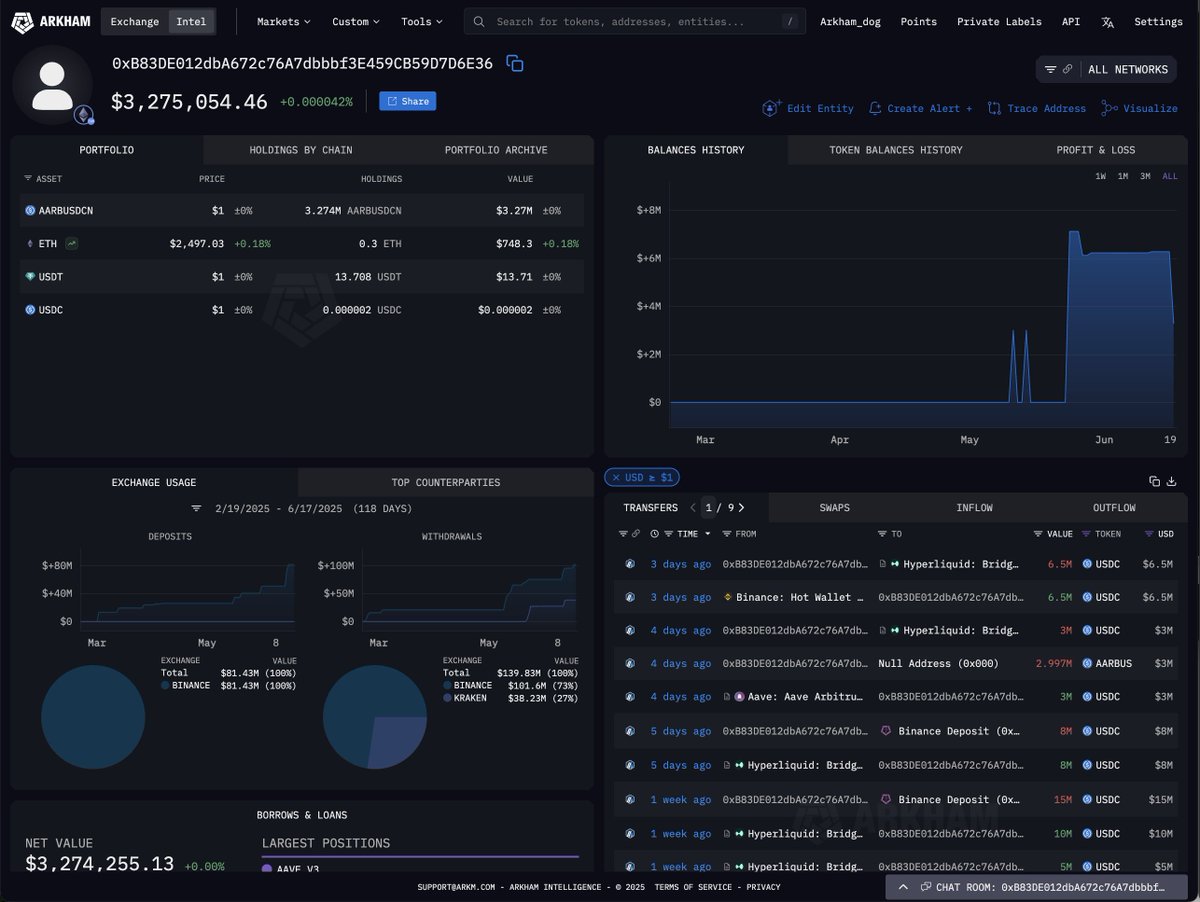This screenshot has height=902, width=1200.
Task: Switch to Holdings By Chain tab
Action: click(300, 150)
